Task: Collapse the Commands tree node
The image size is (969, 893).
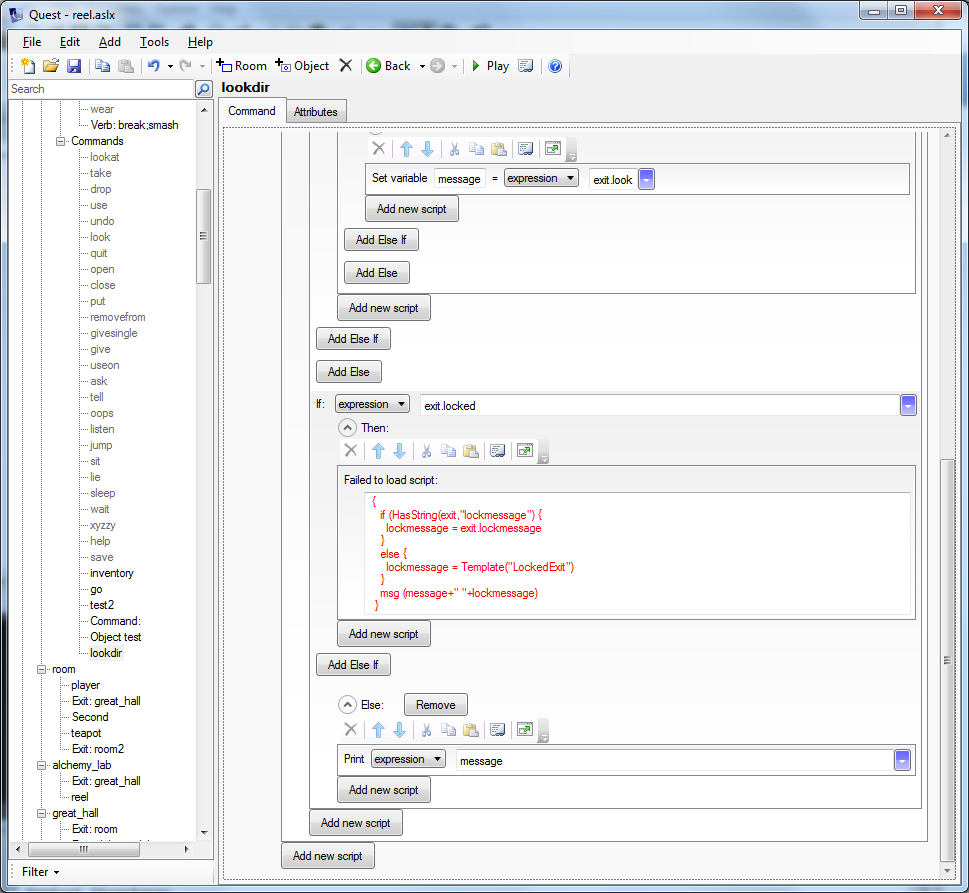Action: point(61,141)
